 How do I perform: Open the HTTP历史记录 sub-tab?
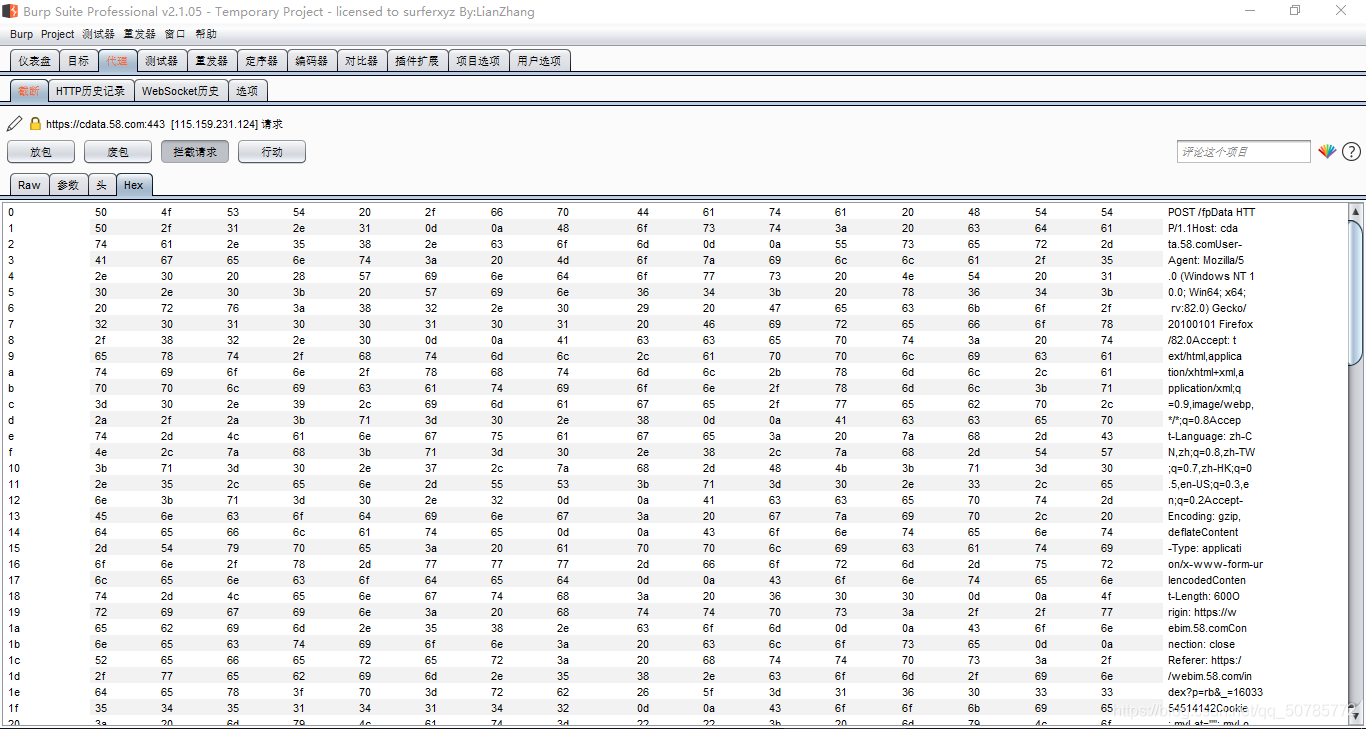90,91
